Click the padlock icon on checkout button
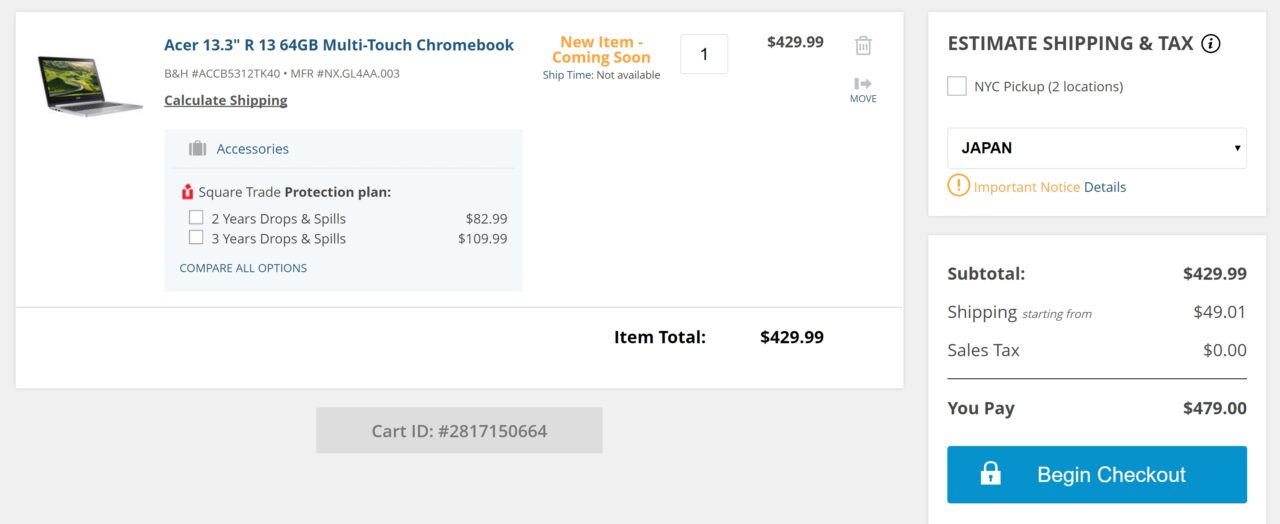This screenshot has height=524, width=1280. tap(991, 474)
